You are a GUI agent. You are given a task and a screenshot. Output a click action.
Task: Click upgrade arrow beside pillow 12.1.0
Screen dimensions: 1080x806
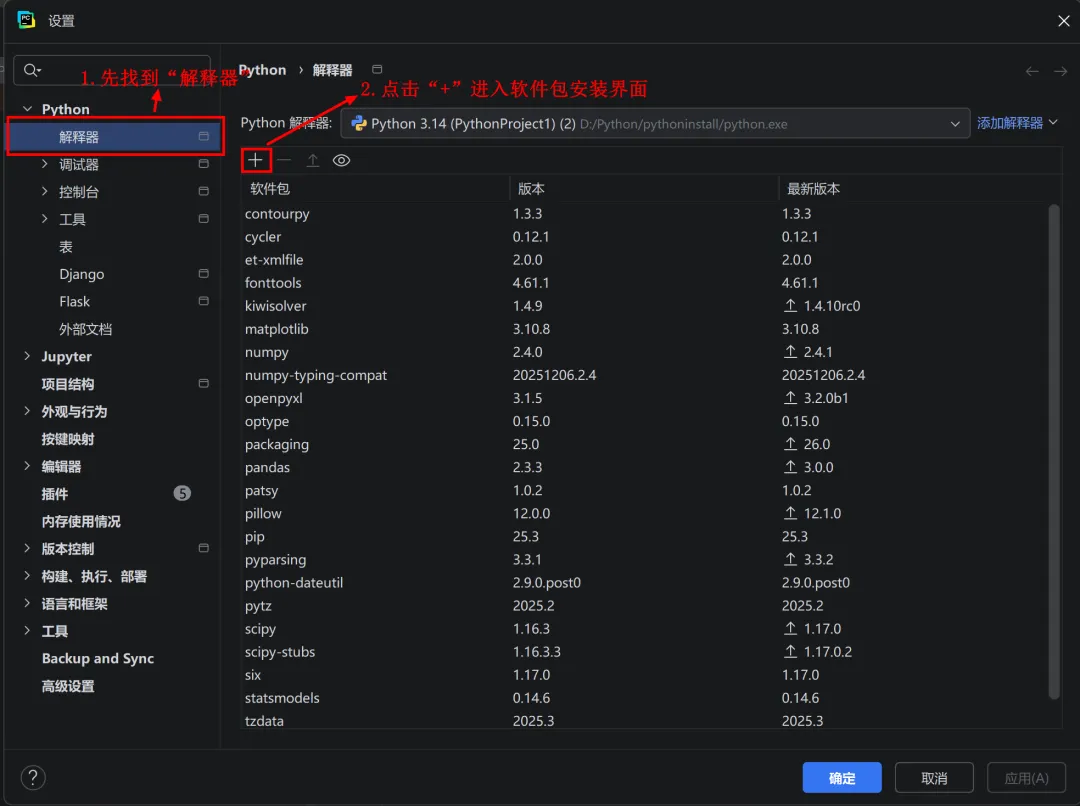point(790,513)
